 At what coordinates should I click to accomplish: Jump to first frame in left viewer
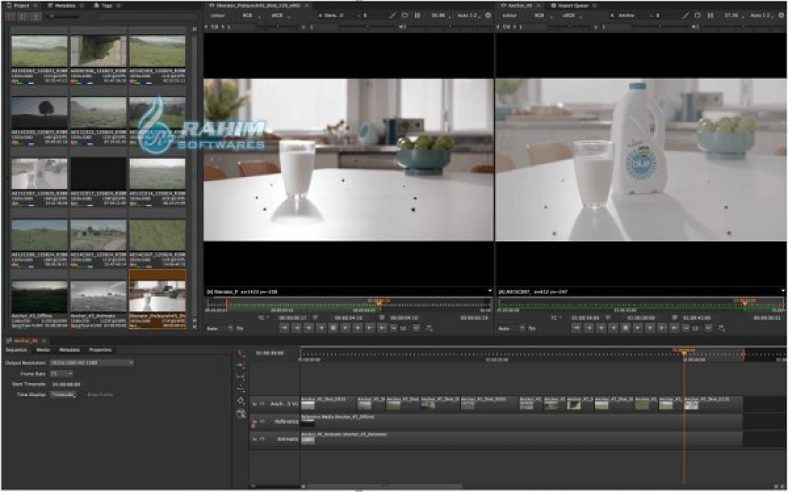(284, 326)
